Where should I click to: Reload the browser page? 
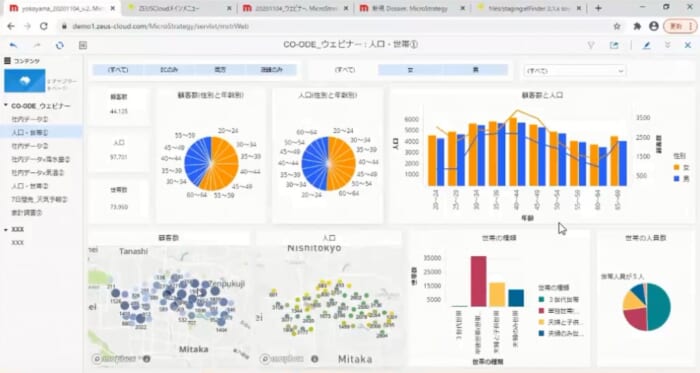(44, 26)
